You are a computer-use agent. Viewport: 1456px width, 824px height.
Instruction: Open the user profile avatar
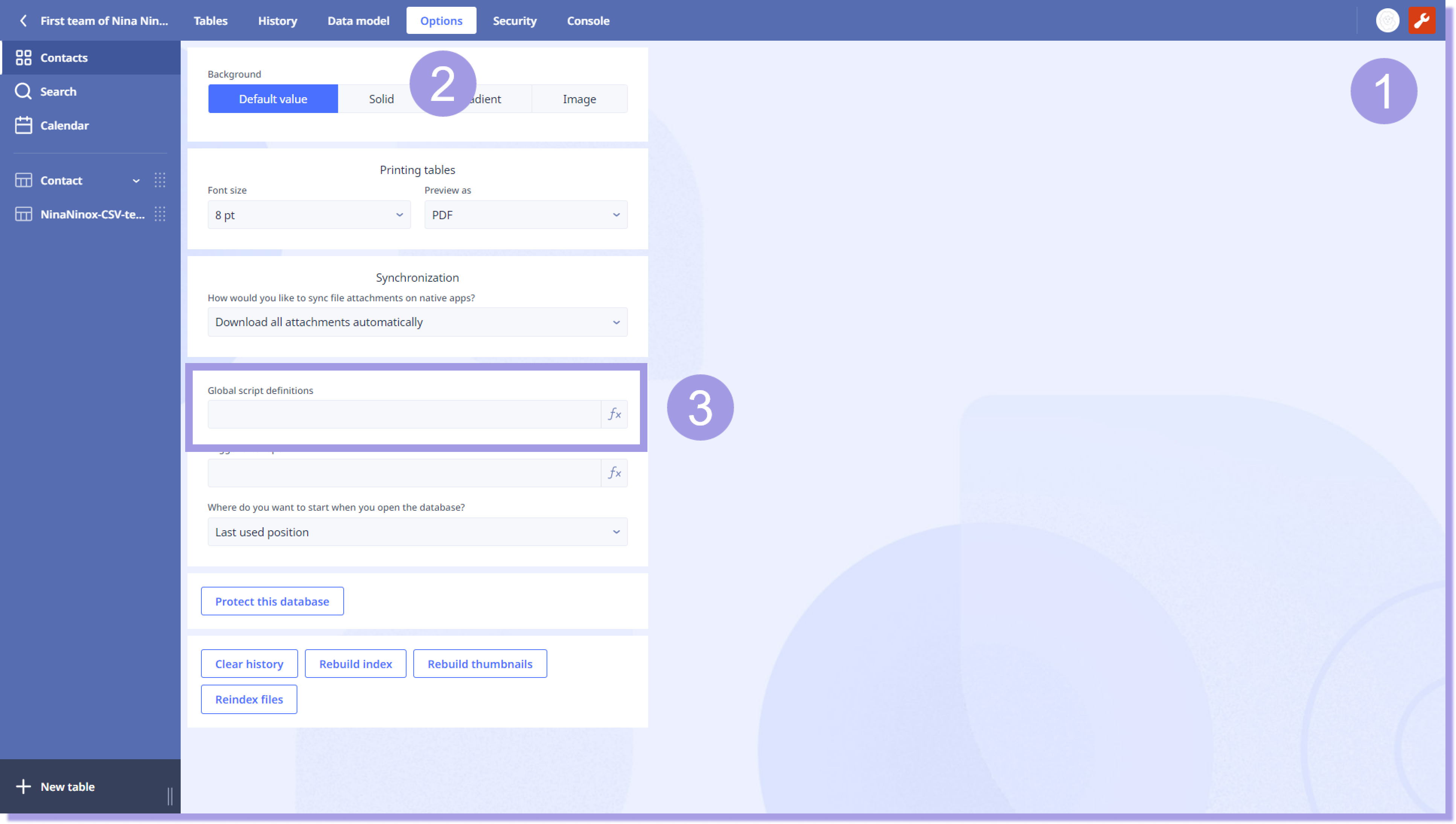pyautogui.click(x=1387, y=21)
